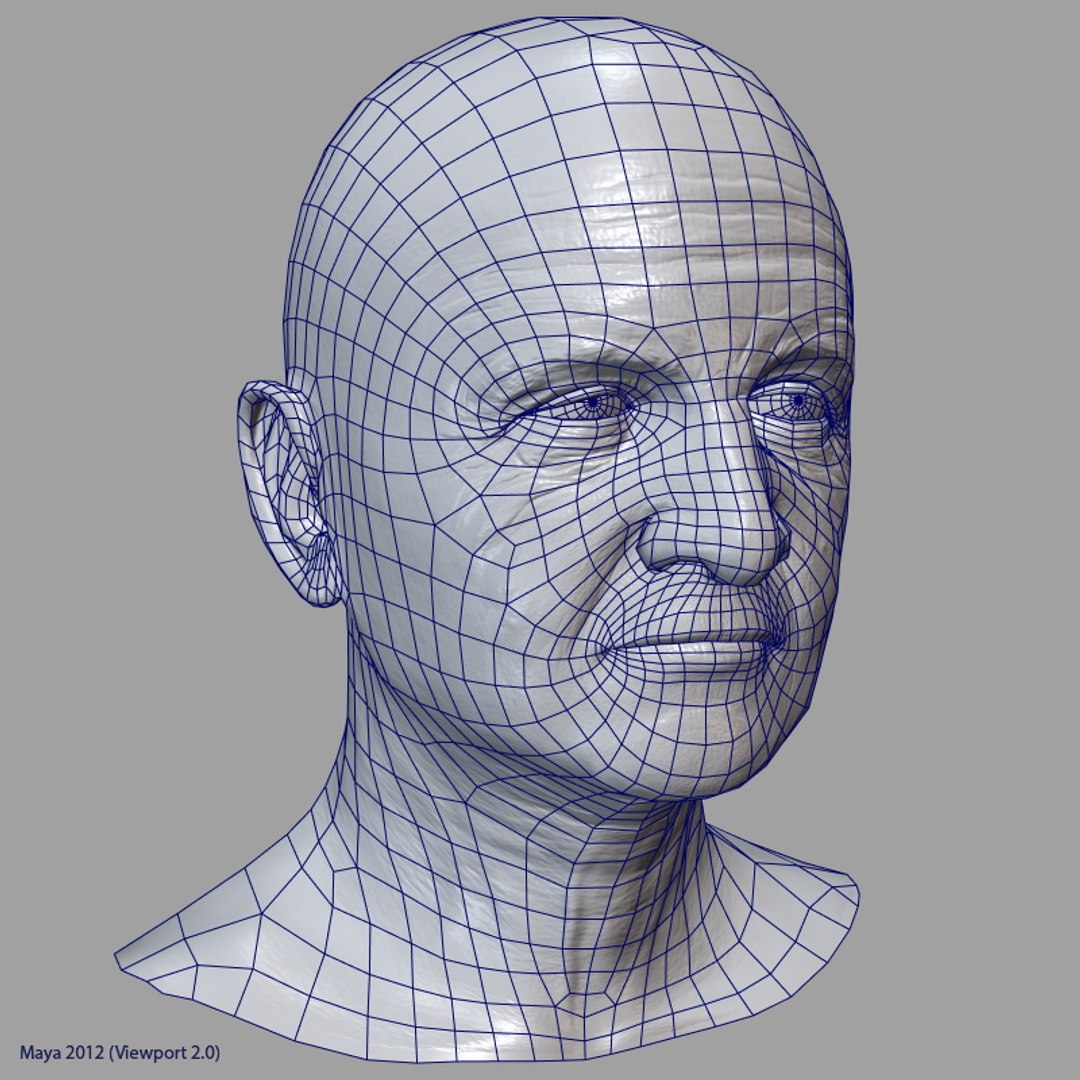The image size is (1080, 1080).
Task: Click the "Maya 2012 (Viewport 2.0)" caption text
Action: 120,1052
